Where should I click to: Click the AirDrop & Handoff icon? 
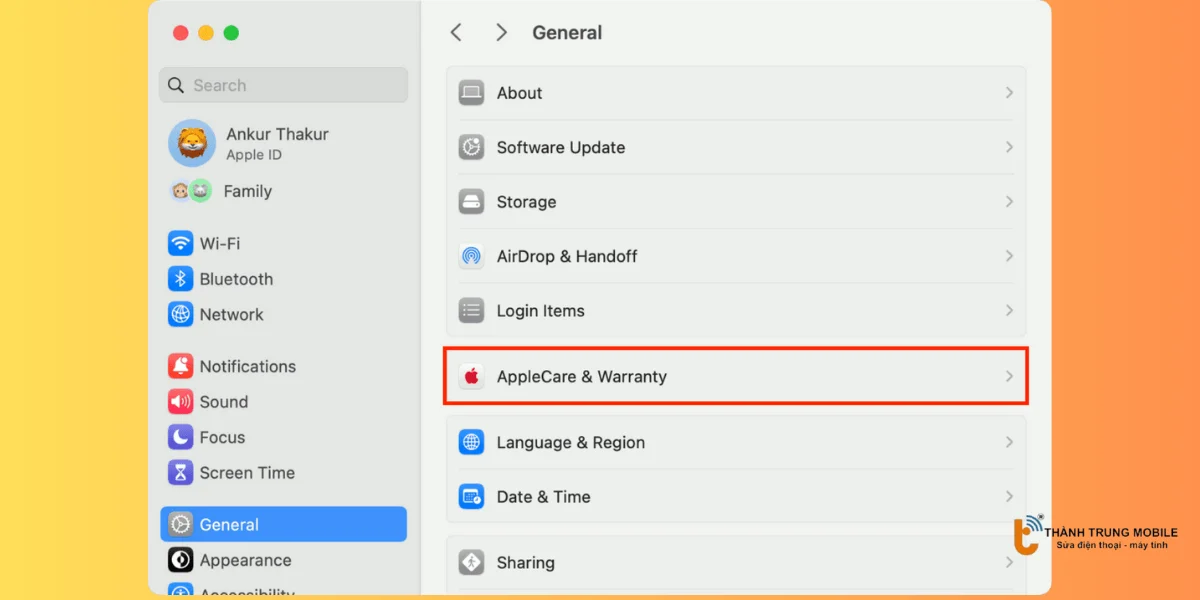(471, 256)
